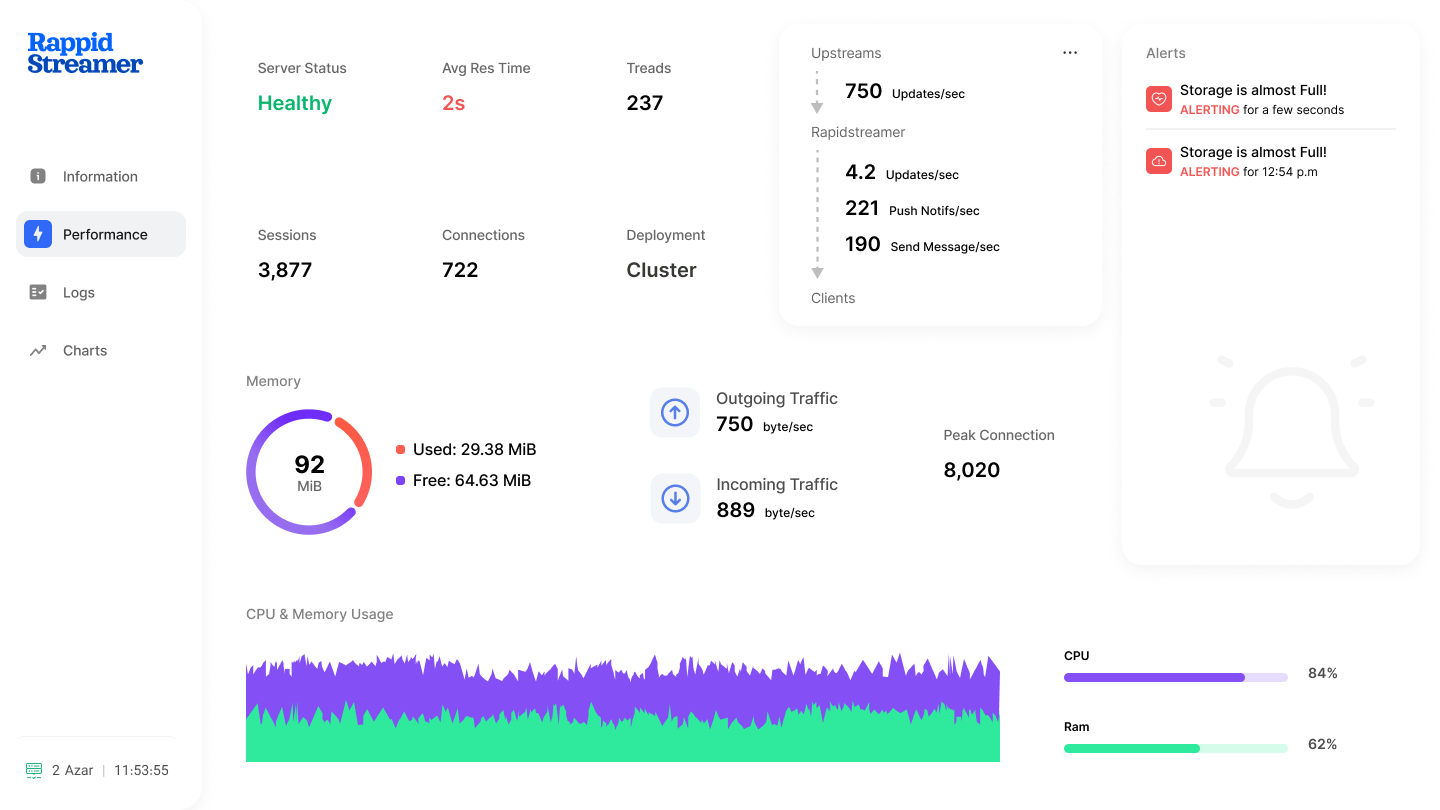Screen dimensions: 1440x810
Task: Click the CPU usage progress bar
Action: (1175, 677)
